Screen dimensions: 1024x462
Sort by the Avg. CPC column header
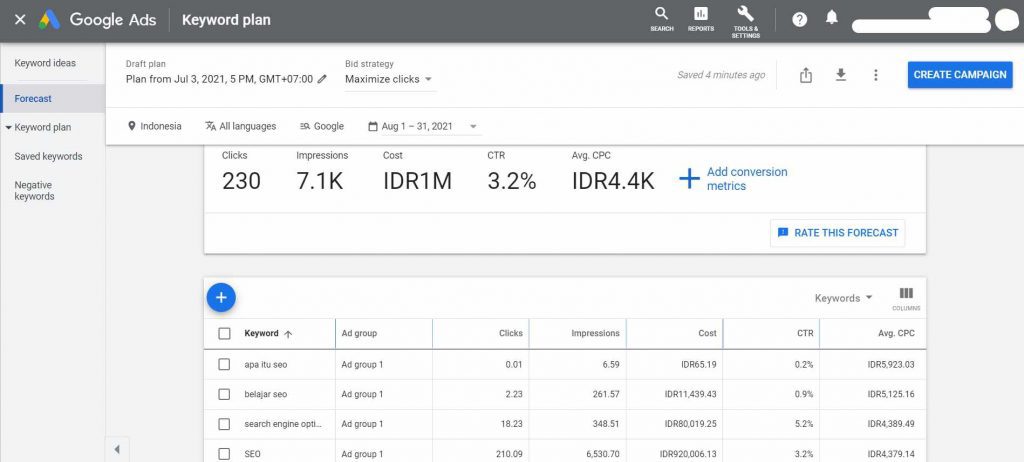click(896, 333)
